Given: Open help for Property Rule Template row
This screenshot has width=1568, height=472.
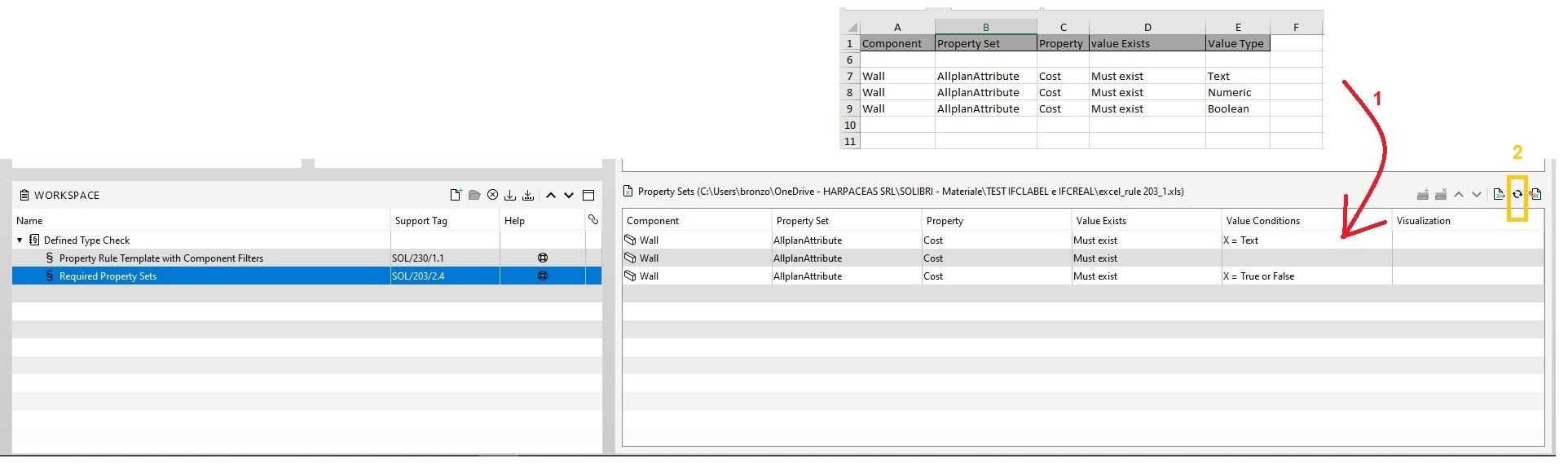Looking at the screenshot, I should coord(543,258).
